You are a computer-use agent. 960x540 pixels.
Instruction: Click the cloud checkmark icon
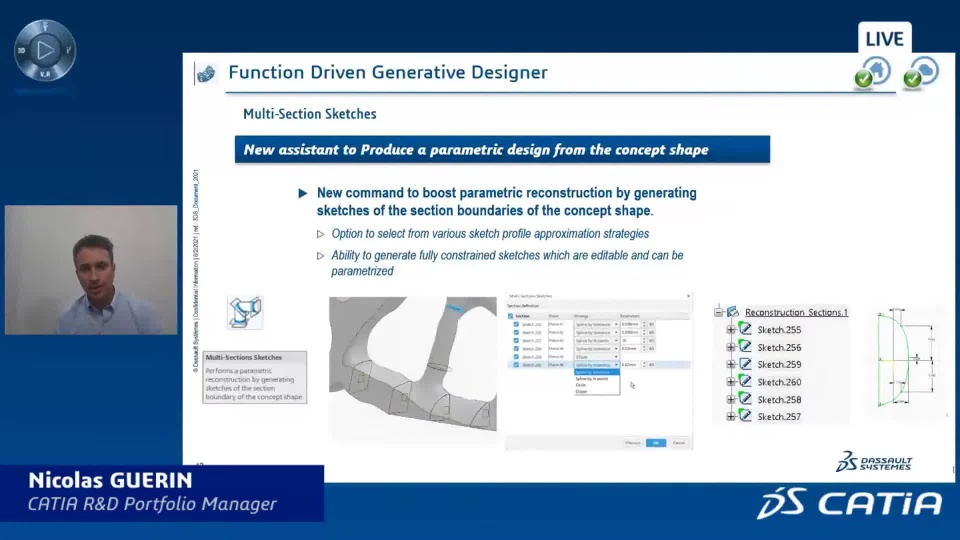[x=921, y=73]
